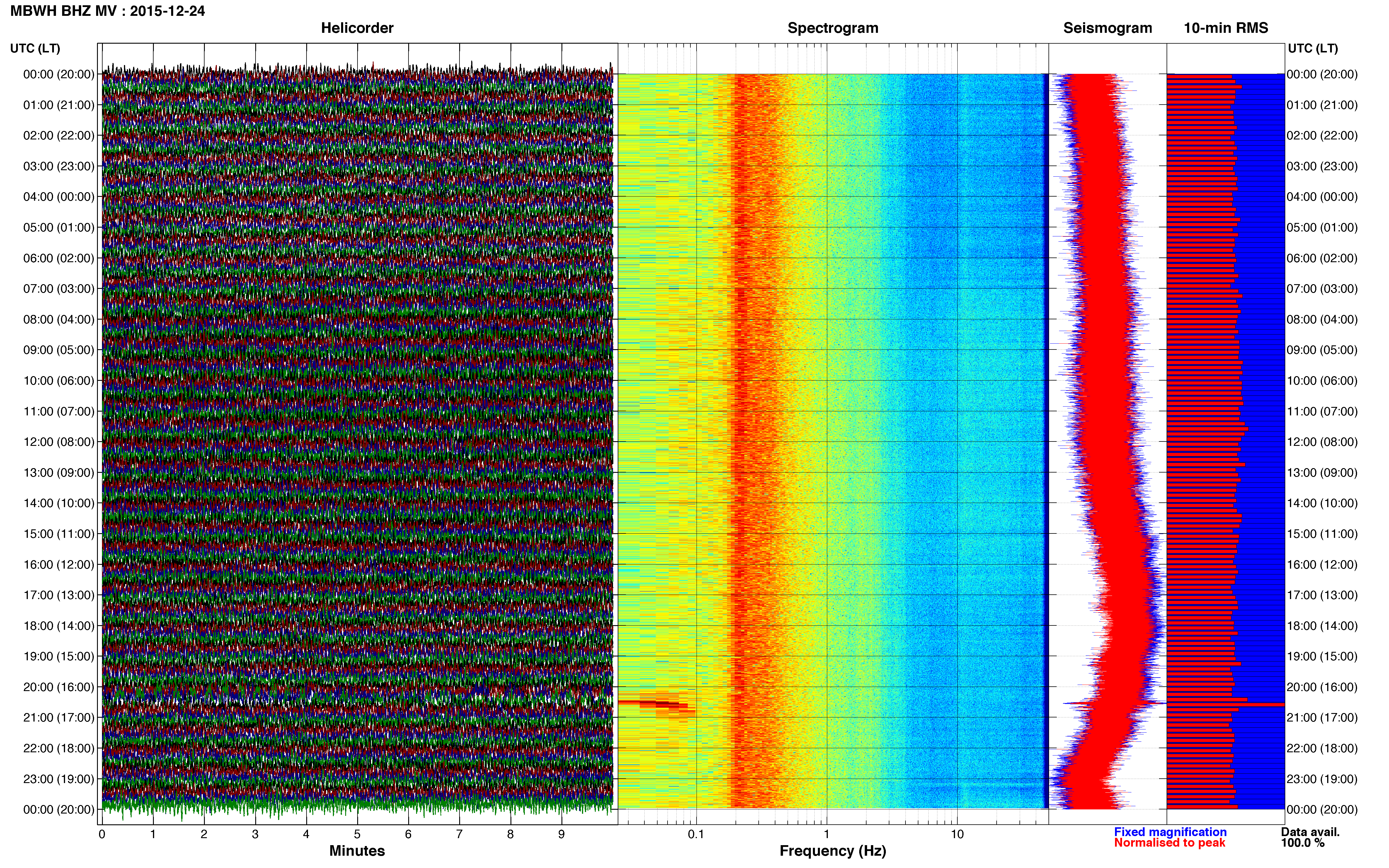Click the Helicorder panel heading
1389x868 pixels.
click(357, 28)
